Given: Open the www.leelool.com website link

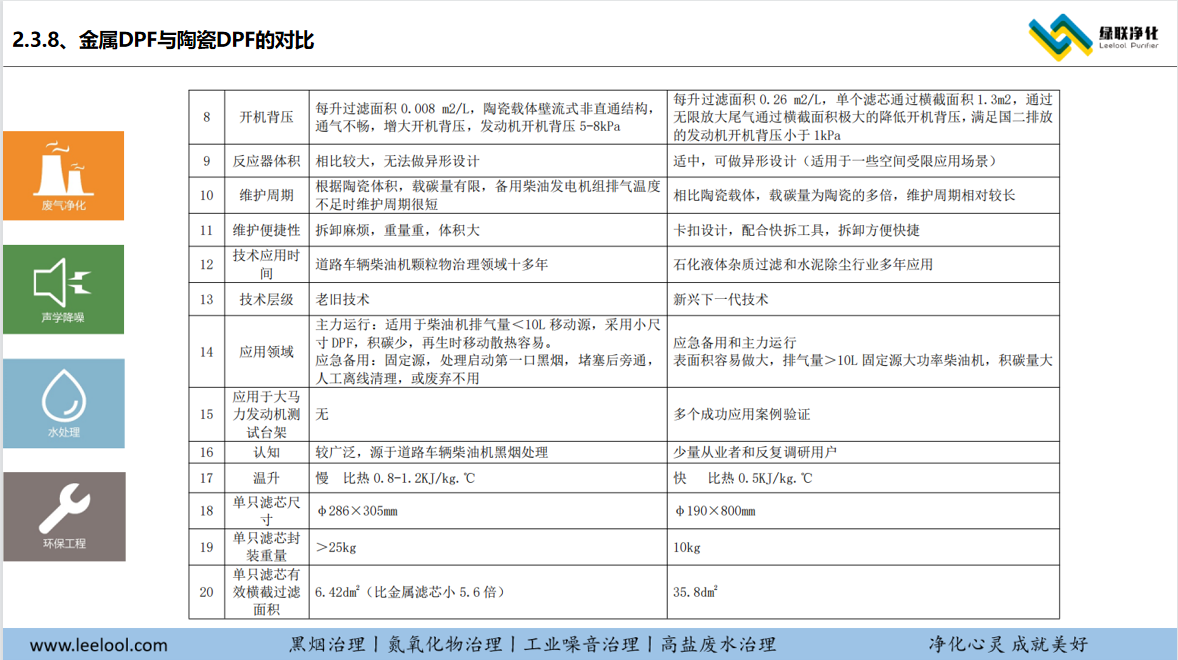Looking at the screenshot, I should [99, 645].
